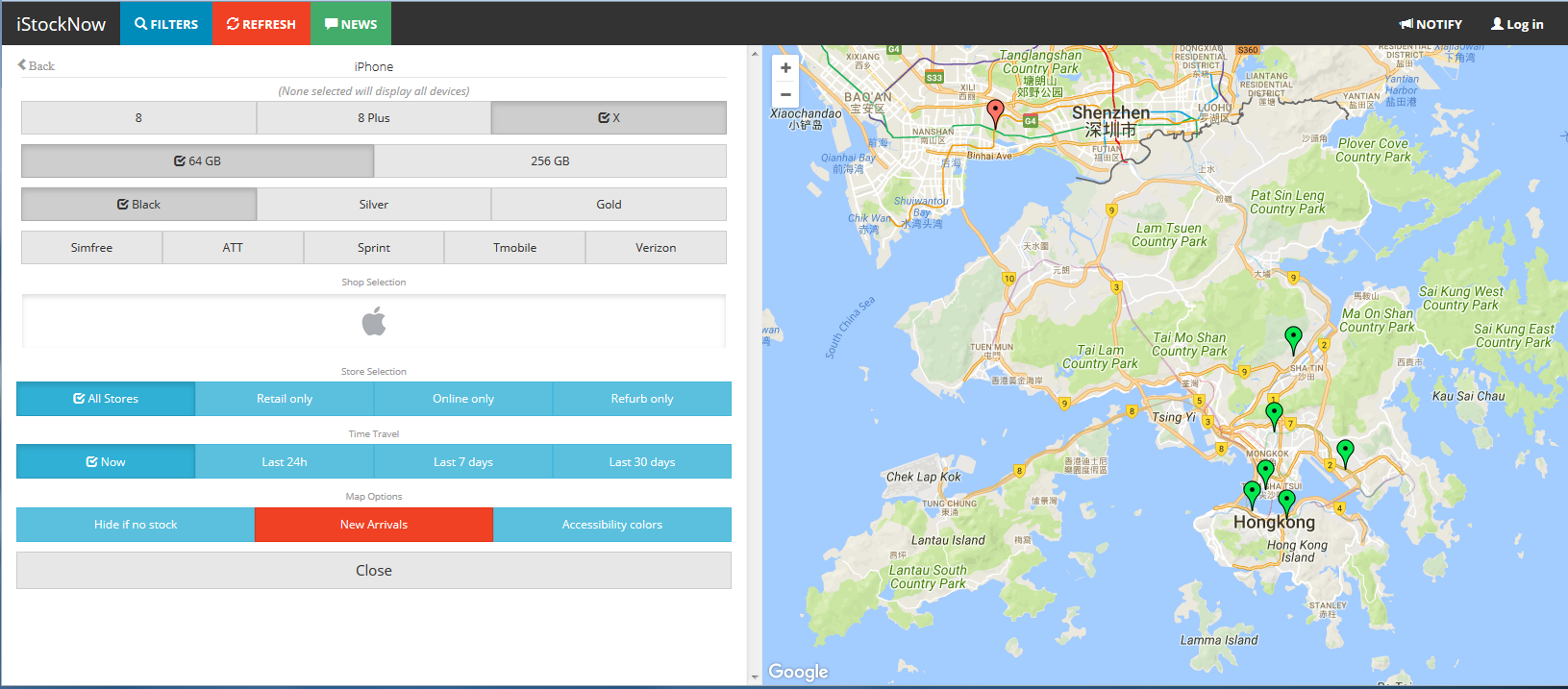Filter to Online only stores

(463, 399)
